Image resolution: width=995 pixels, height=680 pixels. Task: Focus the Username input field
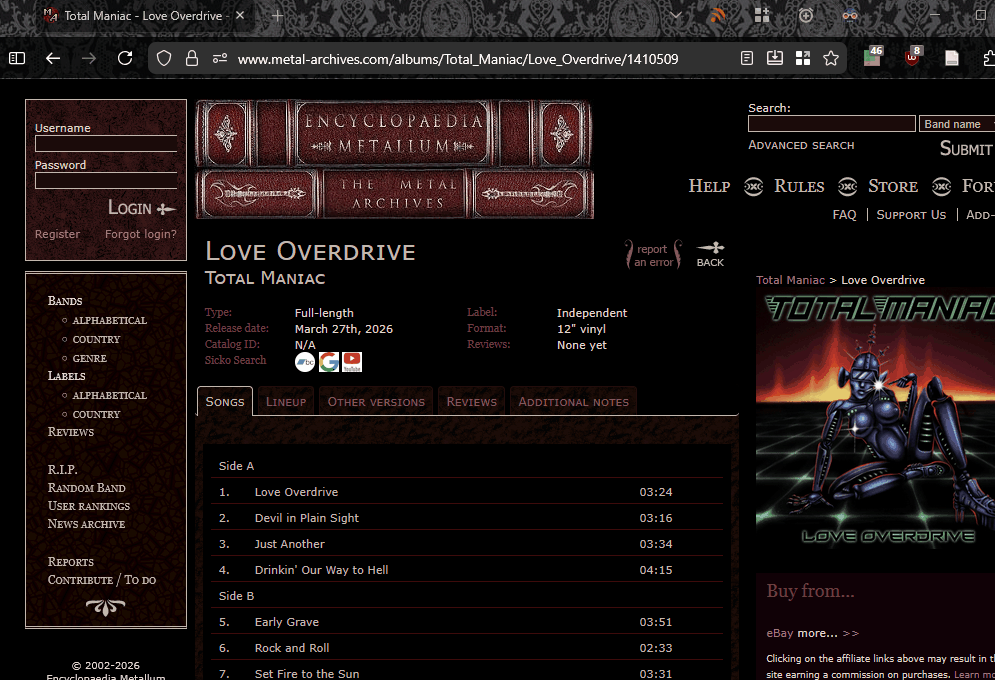[106, 144]
